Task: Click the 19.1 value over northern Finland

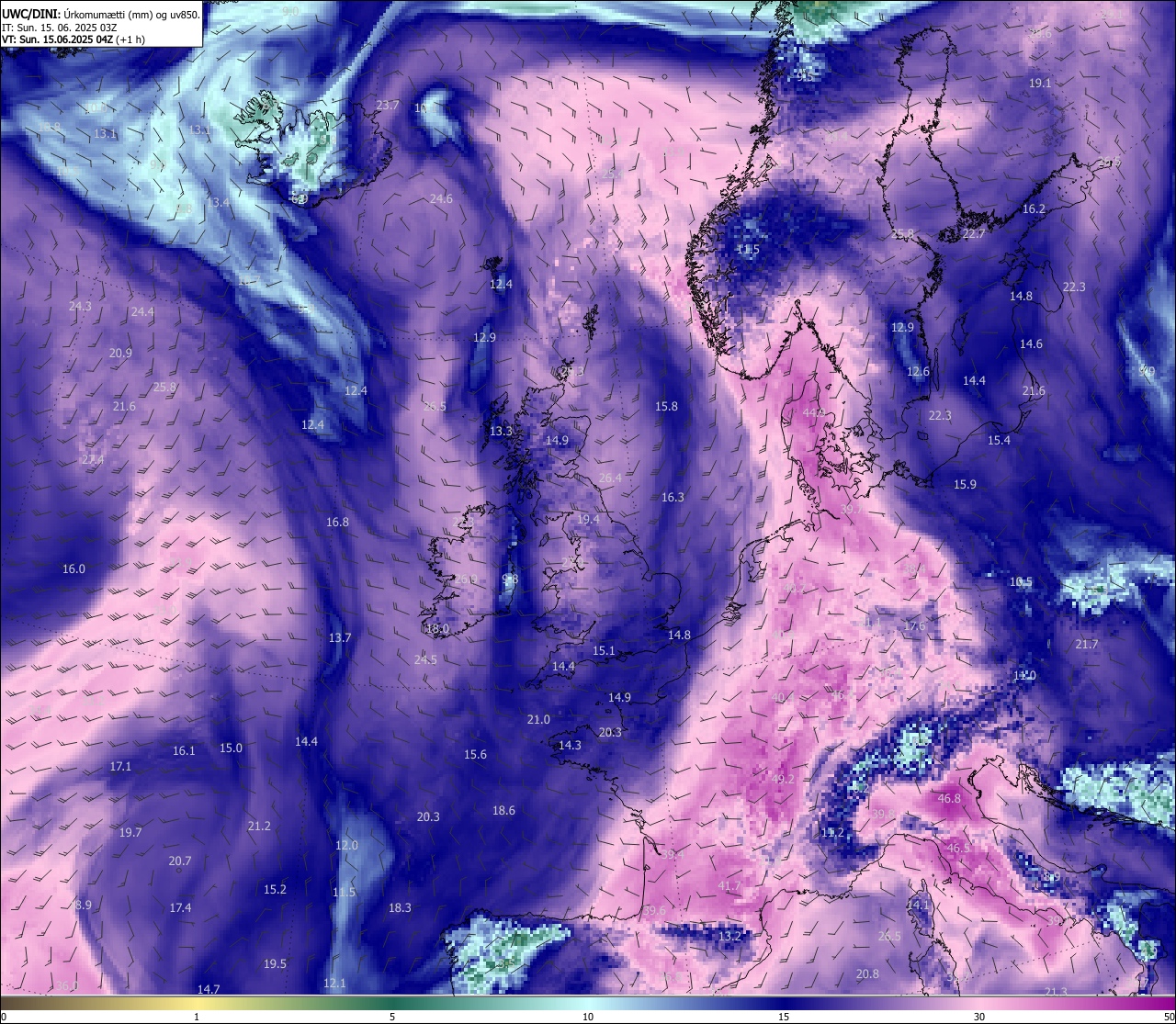Action: pyautogui.click(x=1040, y=83)
